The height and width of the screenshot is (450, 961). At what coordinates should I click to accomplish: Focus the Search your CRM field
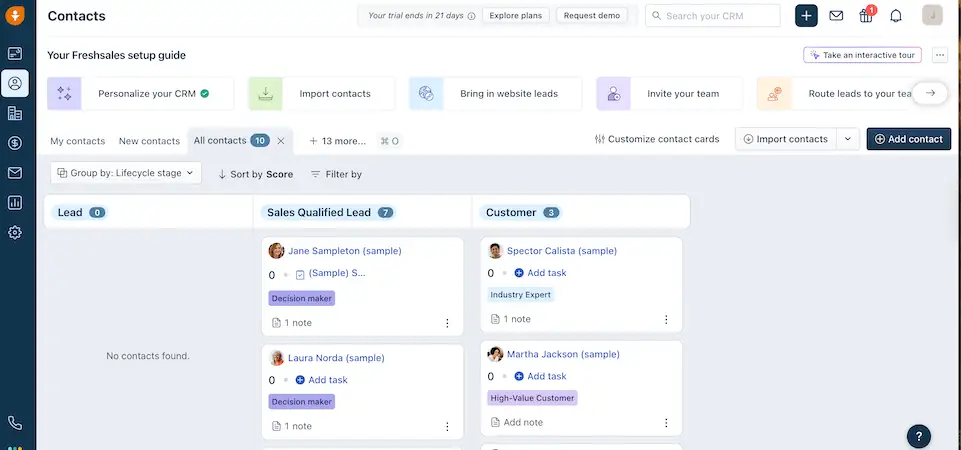pyautogui.click(x=713, y=16)
